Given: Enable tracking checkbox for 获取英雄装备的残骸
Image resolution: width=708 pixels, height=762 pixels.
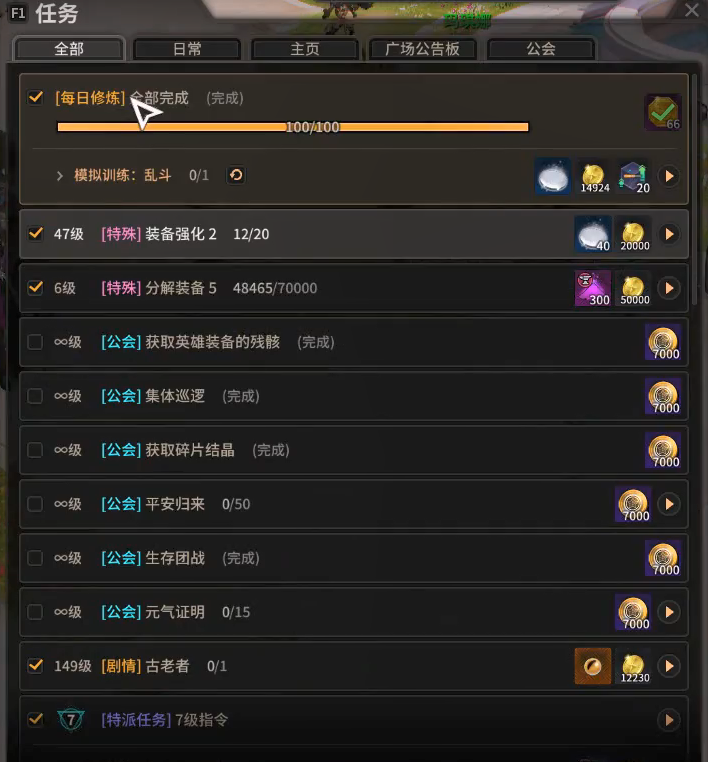Looking at the screenshot, I should (x=35, y=342).
